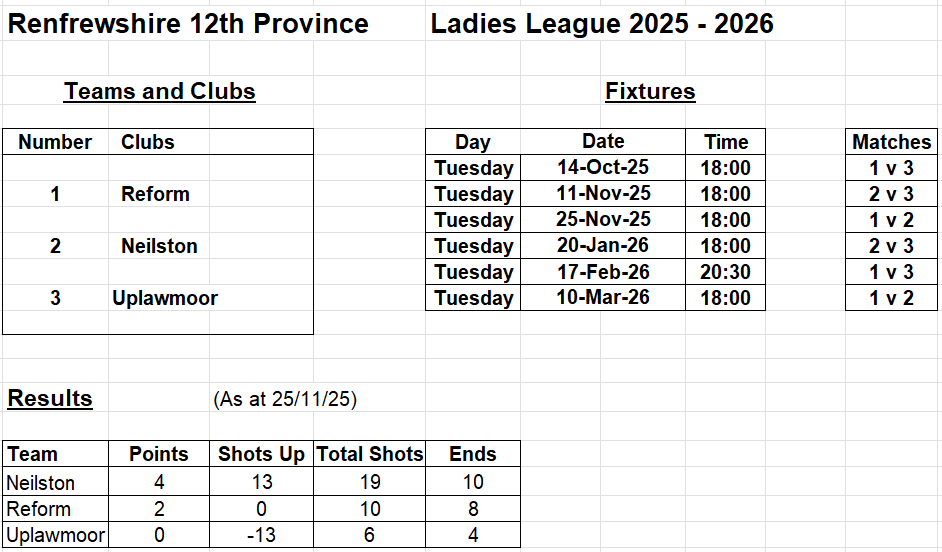Select the Ladies League 2025 - 2026 heading
This screenshot has height=552, width=942.
pos(602,24)
